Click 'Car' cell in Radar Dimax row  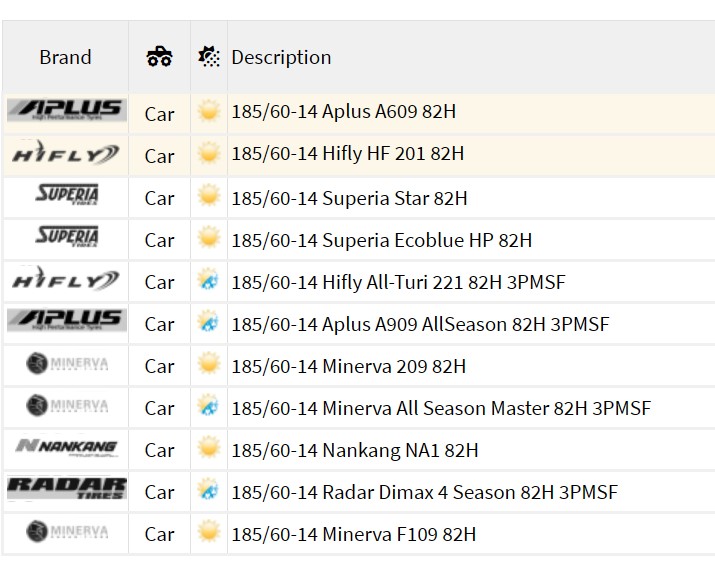pos(159,491)
